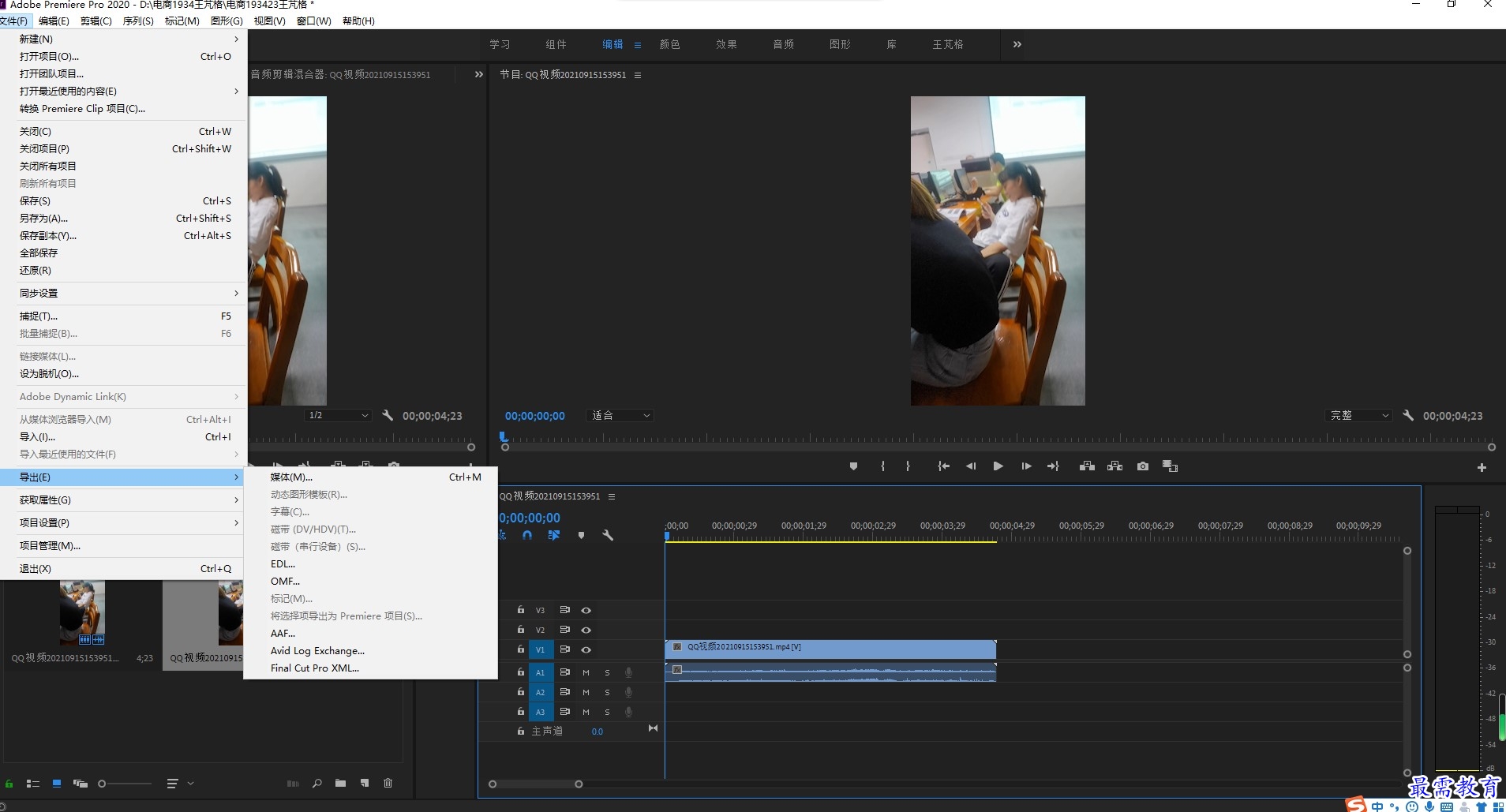Toggle timeline snap magnet icon

(x=527, y=535)
